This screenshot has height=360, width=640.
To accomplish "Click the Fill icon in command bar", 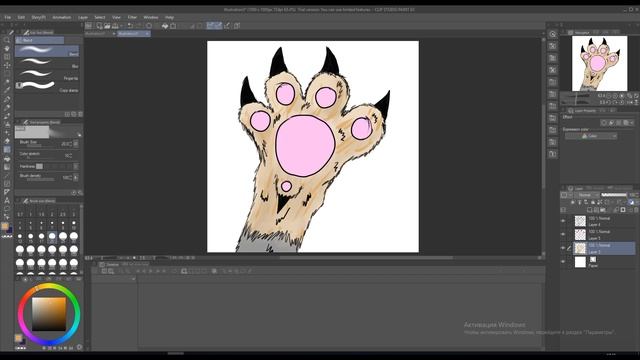I will point(165,26).
